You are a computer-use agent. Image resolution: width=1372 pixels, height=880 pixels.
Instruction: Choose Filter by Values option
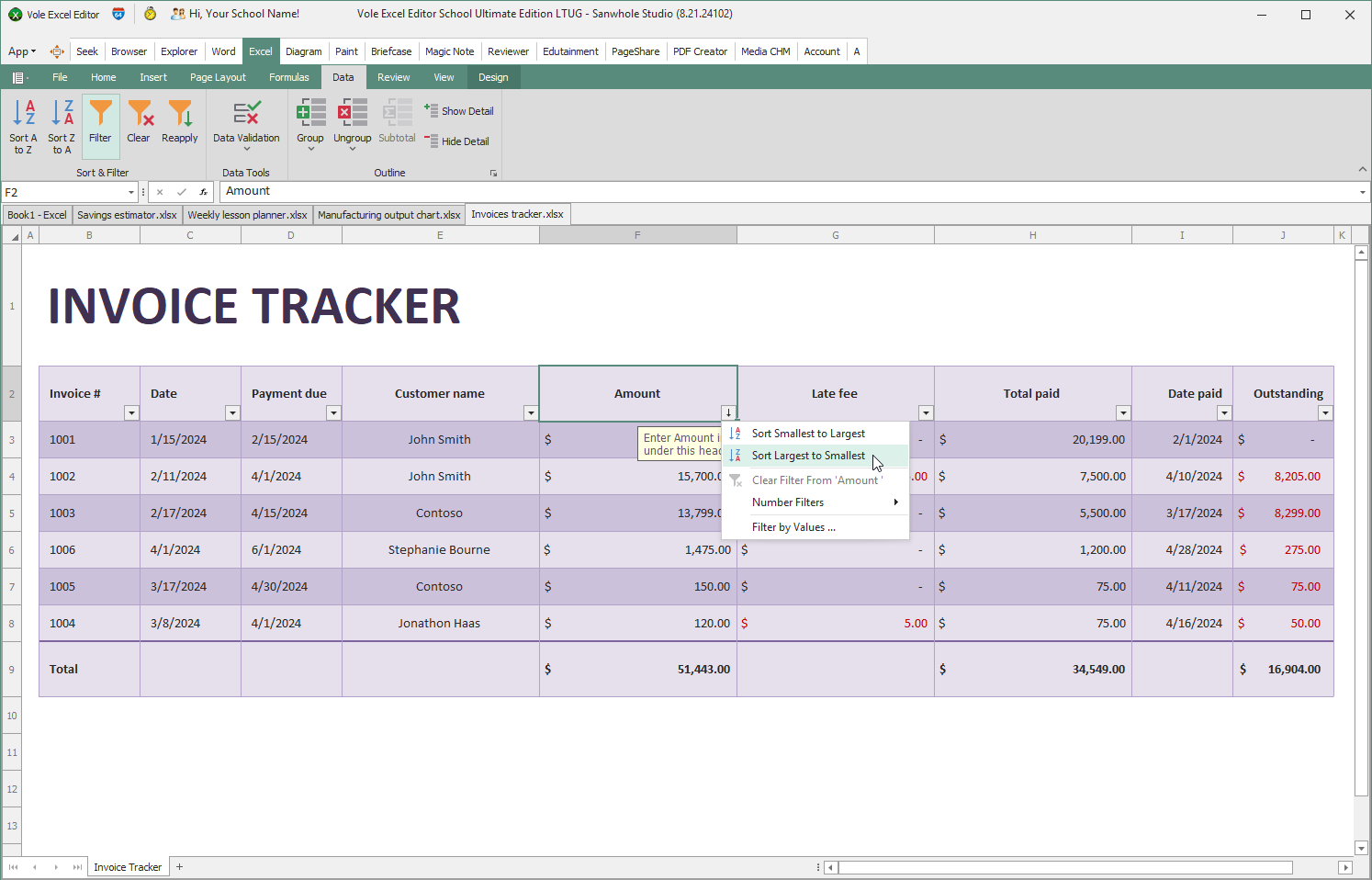[x=815, y=527]
